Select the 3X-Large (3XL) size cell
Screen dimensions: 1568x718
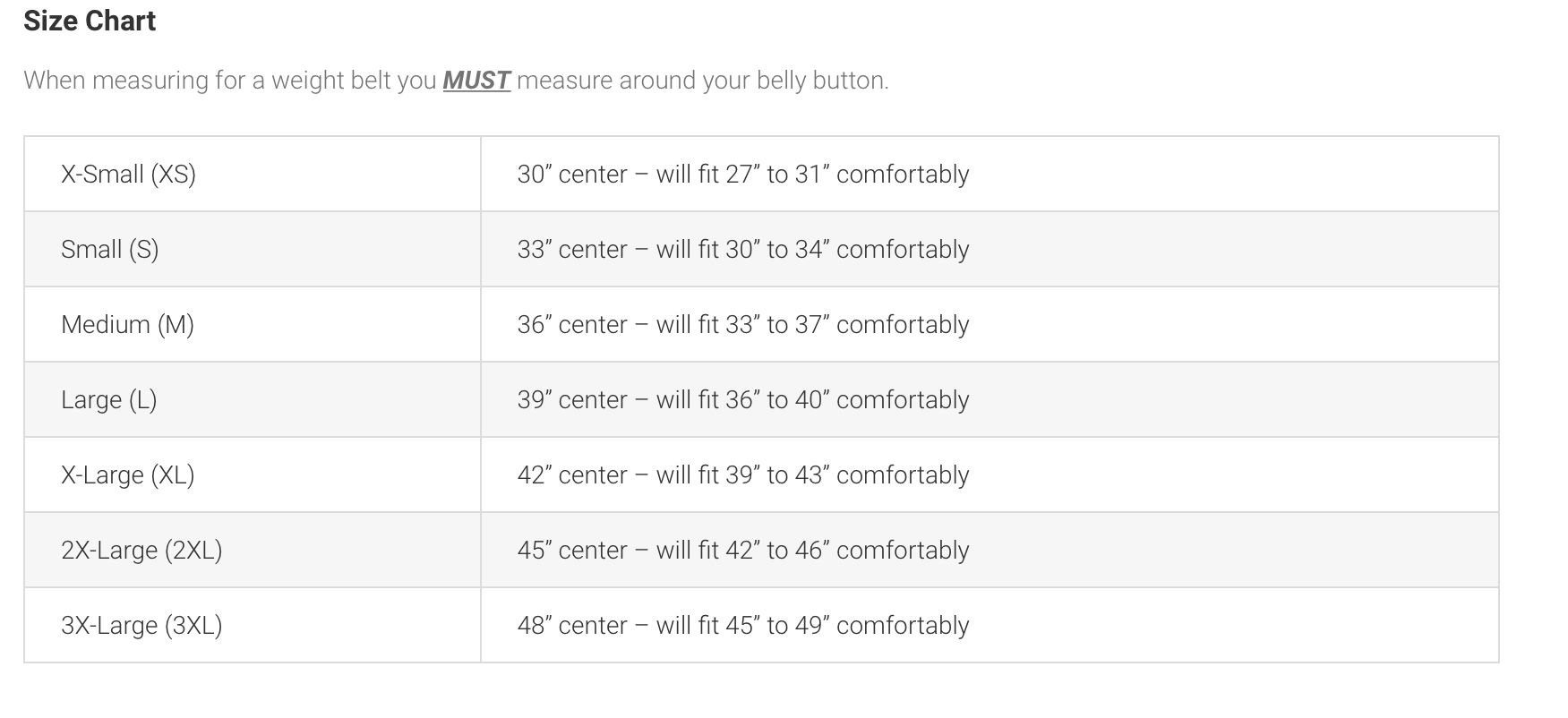253,625
